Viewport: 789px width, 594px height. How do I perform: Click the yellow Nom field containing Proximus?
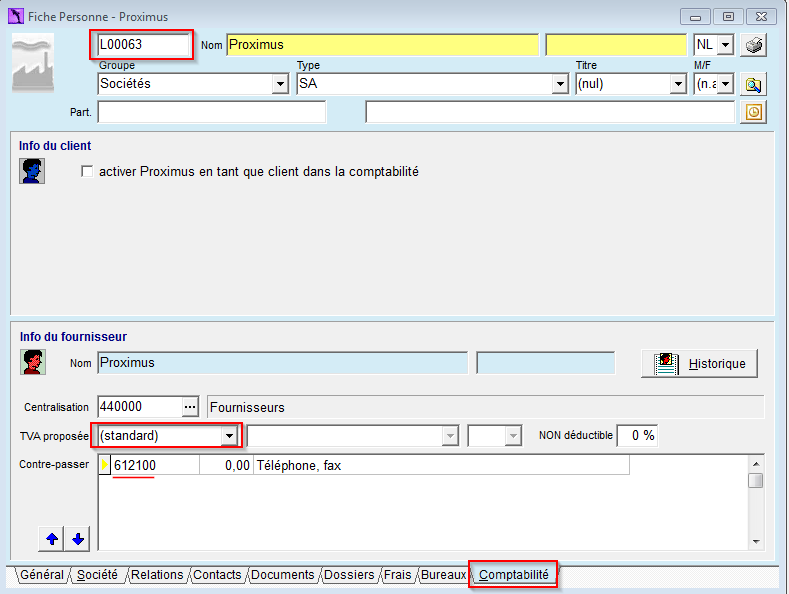[x=382, y=45]
